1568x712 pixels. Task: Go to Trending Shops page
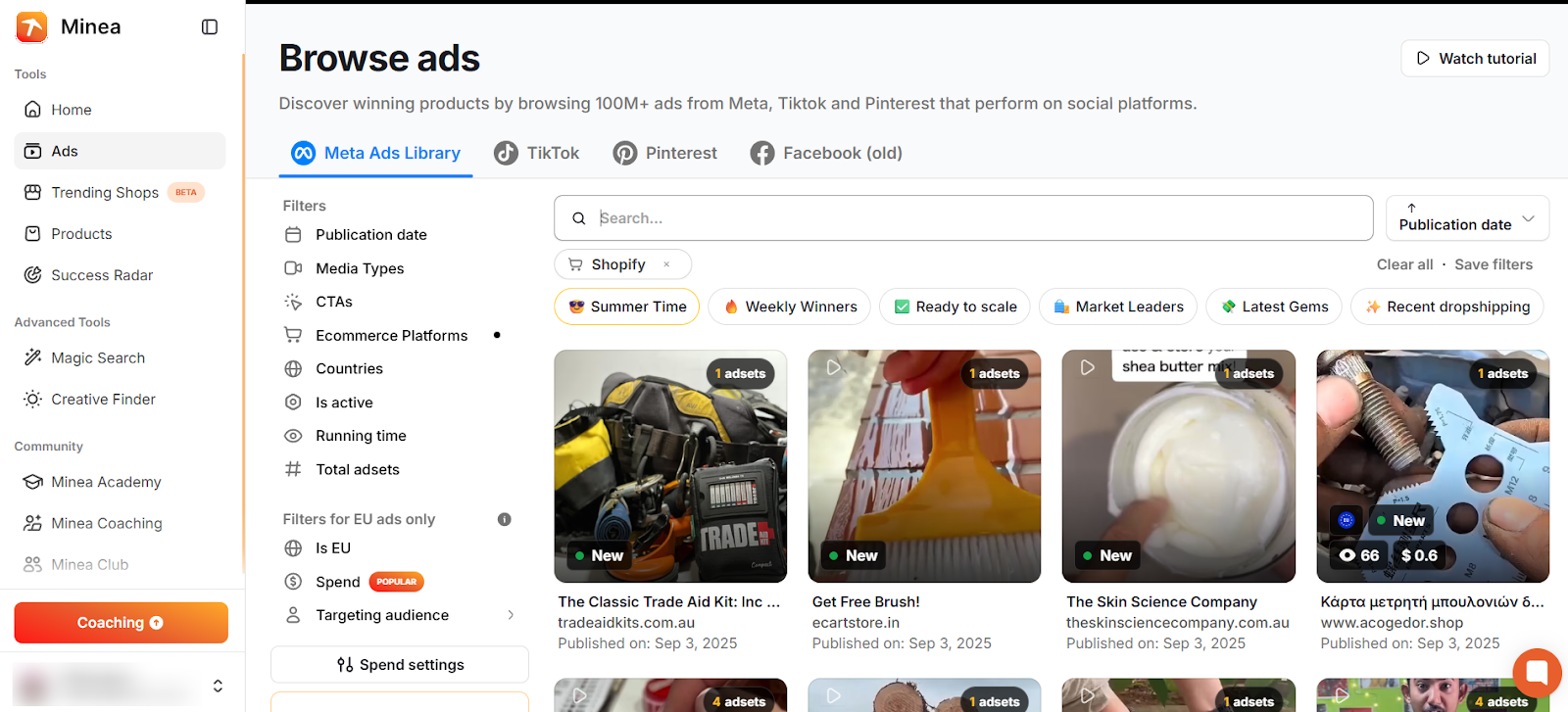coord(104,193)
